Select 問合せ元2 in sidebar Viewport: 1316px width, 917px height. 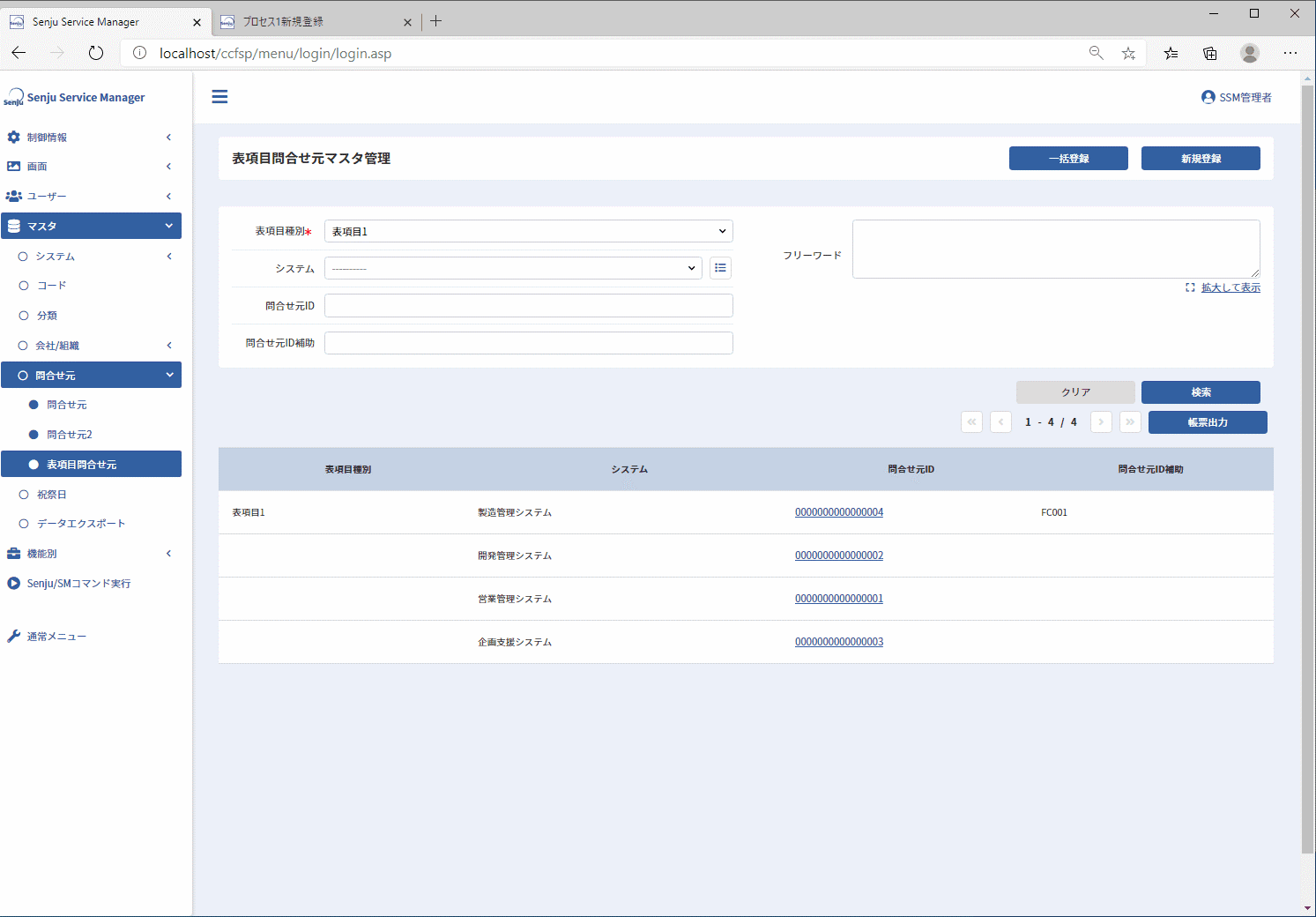(x=69, y=435)
